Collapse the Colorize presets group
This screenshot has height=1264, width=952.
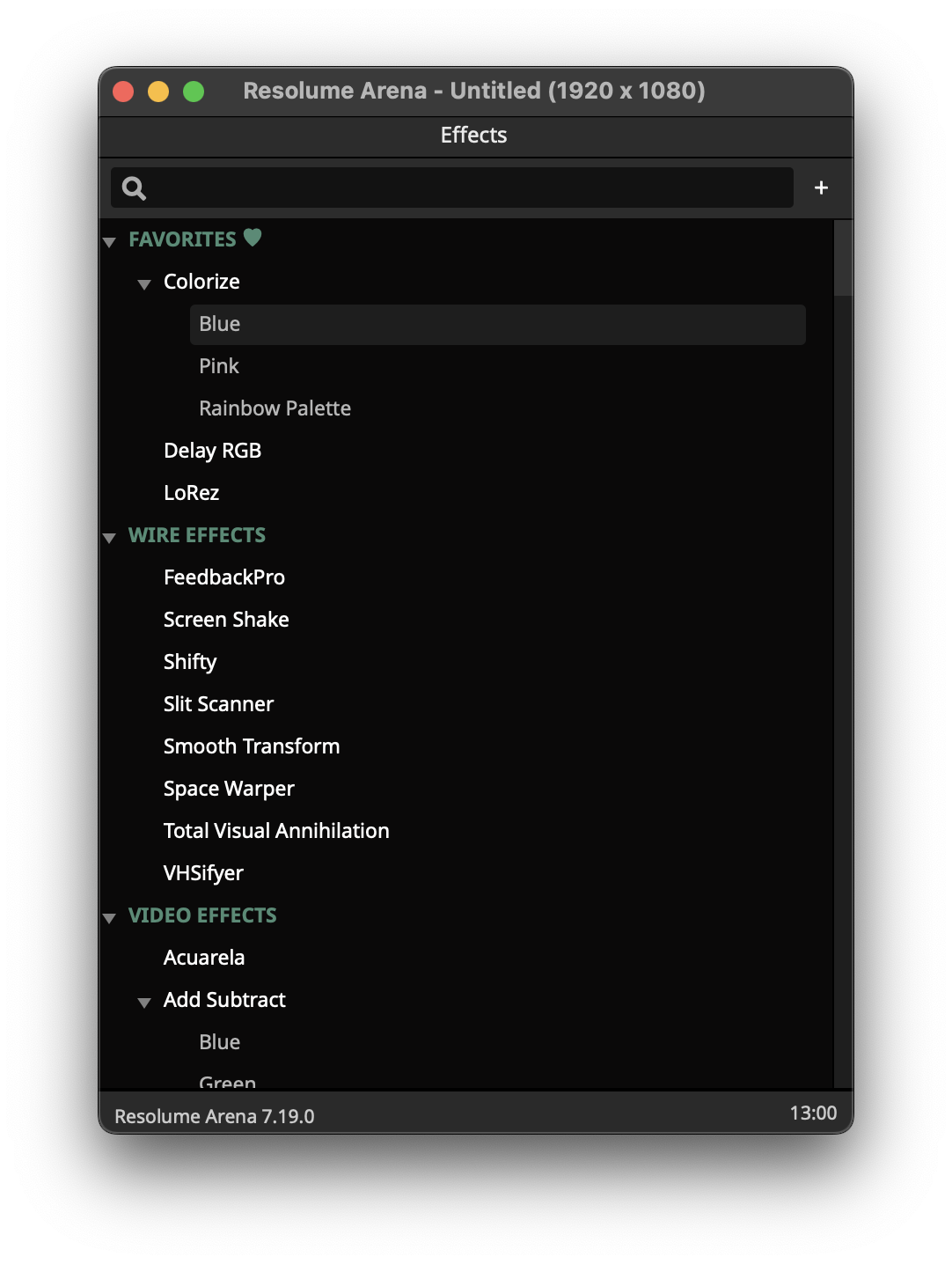click(144, 283)
